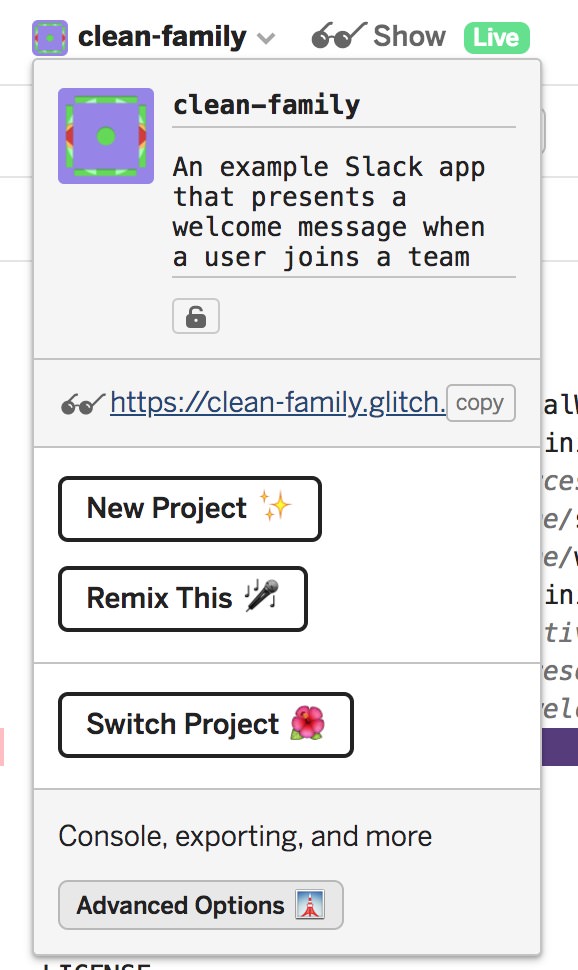
Task: Click the Live status indicator
Action: 497,36
